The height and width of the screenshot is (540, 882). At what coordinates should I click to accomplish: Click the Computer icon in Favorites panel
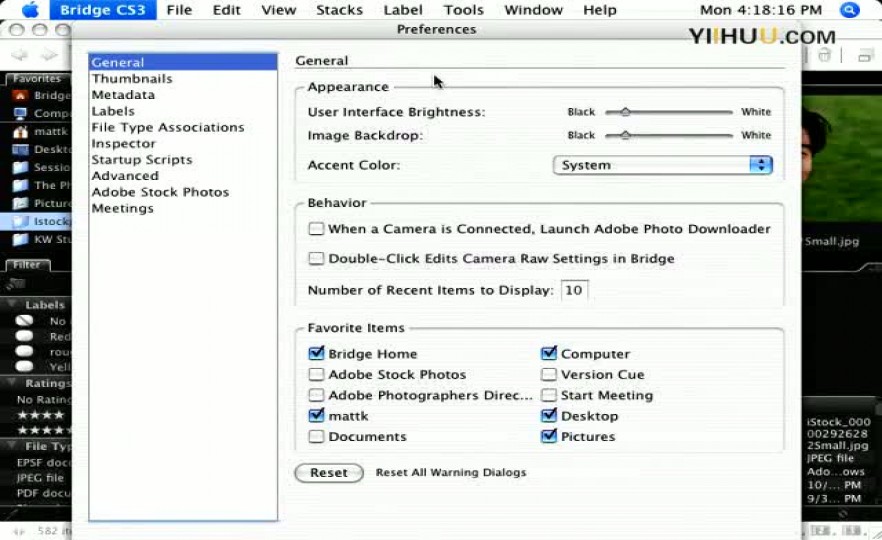click(20, 114)
